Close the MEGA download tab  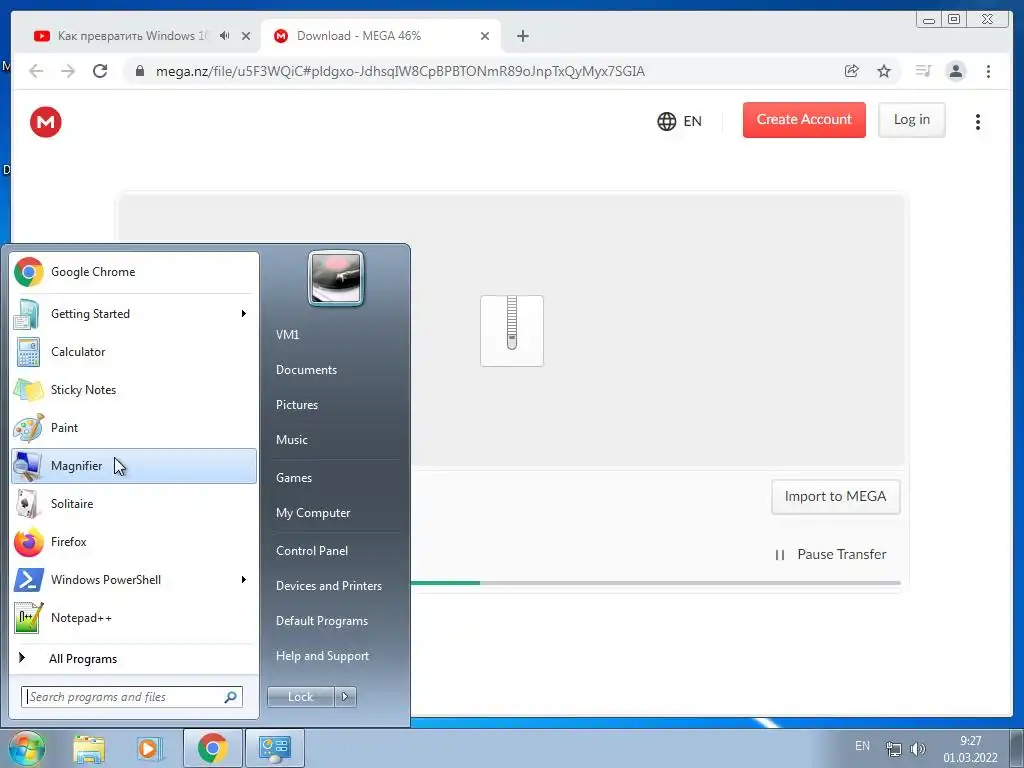pos(485,36)
